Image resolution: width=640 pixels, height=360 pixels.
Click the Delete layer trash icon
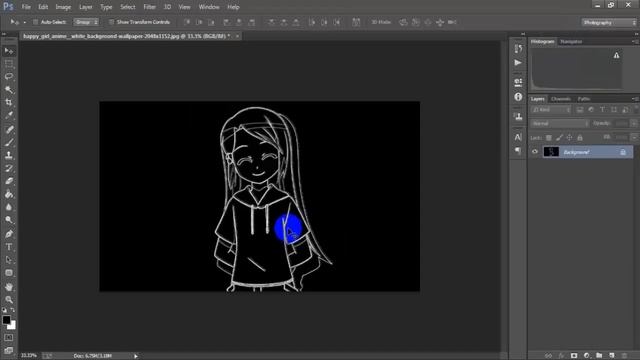click(x=624, y=356)
